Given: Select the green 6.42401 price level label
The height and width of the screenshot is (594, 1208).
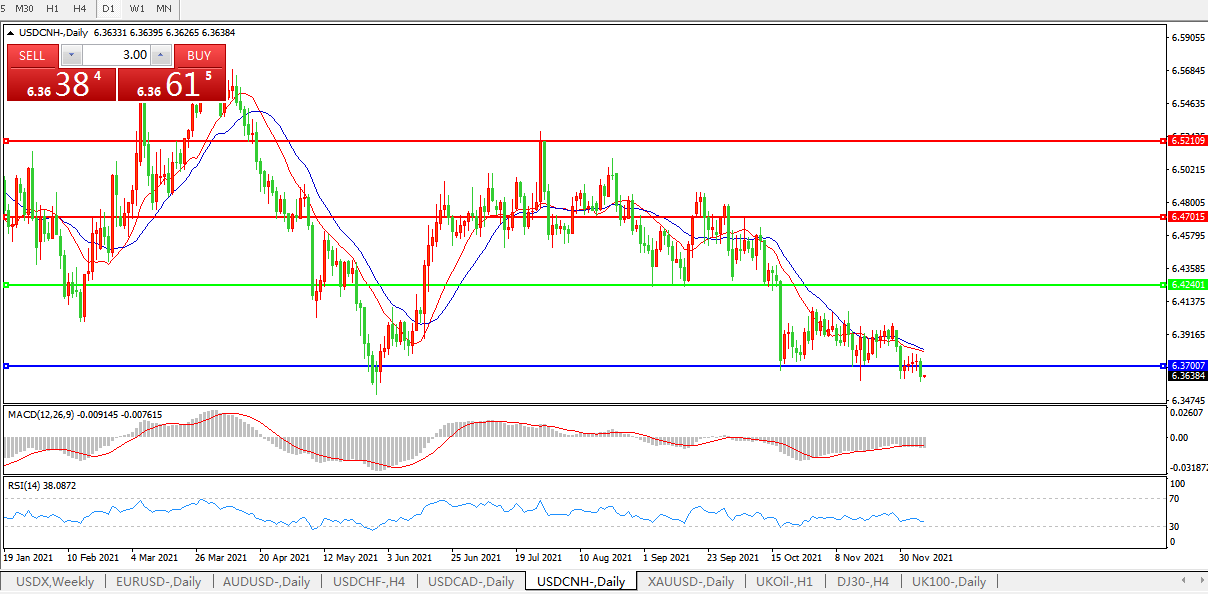Looking at the screenshot, I should 1187,285.
